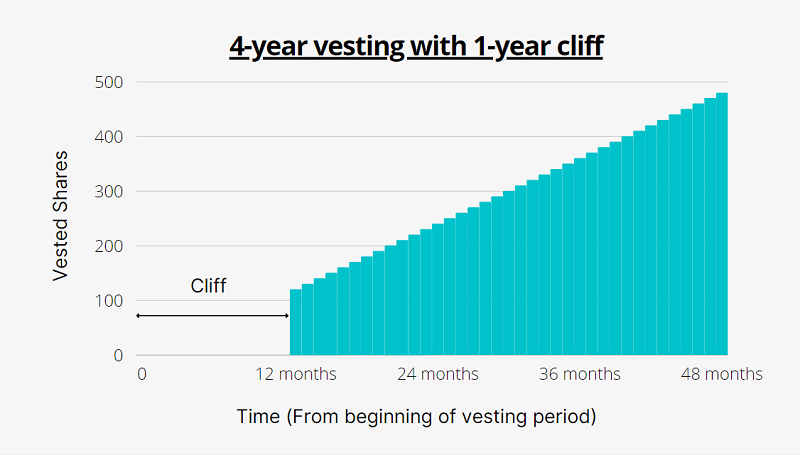Click the right arrowhead of the Cliff arrow
The height and width of the screenshot is (455, 800).
pyautogui.click(x=286, y=316)
